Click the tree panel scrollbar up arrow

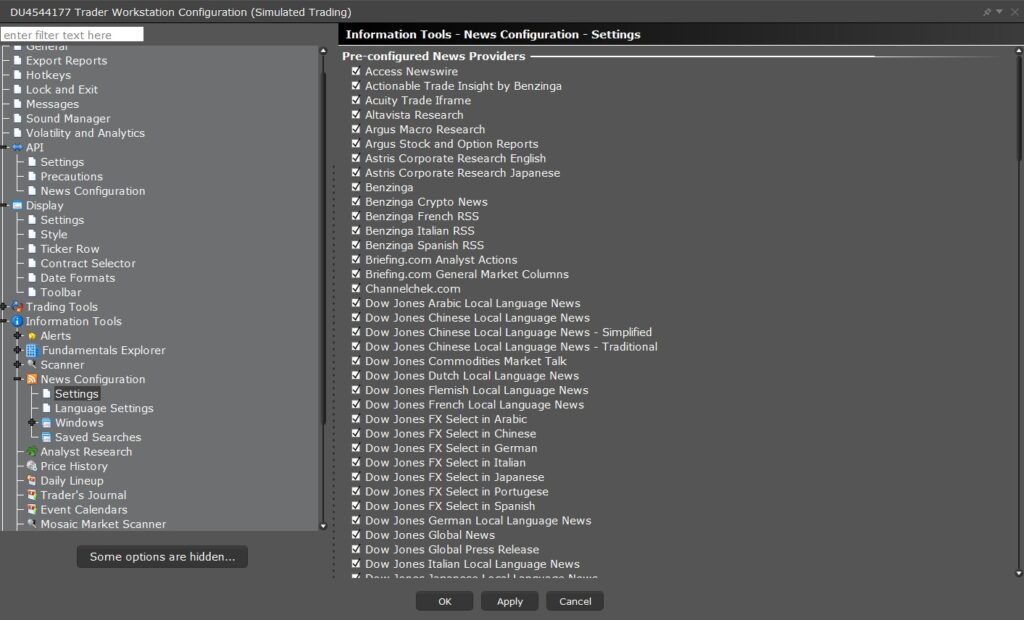pyautogui.click(x=323, y=50)
